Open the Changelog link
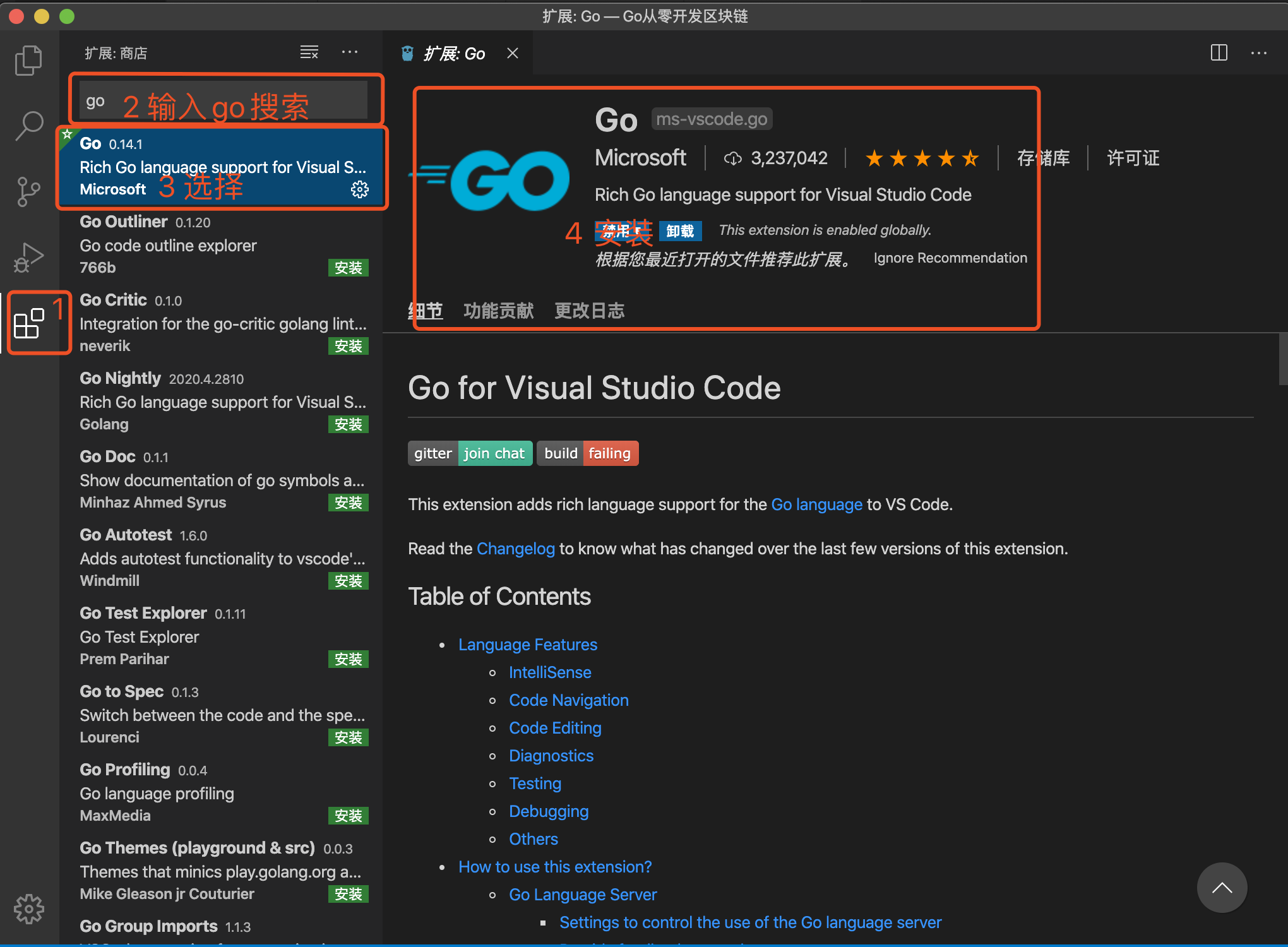 point(515,549)
